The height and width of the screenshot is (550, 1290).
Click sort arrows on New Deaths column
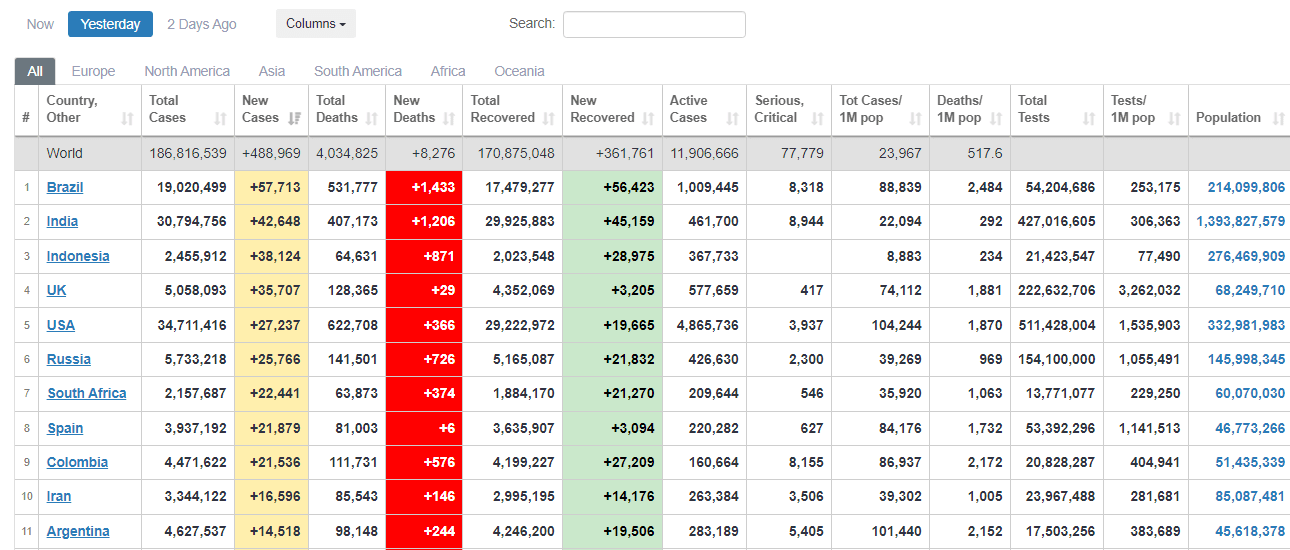(x=449, y=119)
